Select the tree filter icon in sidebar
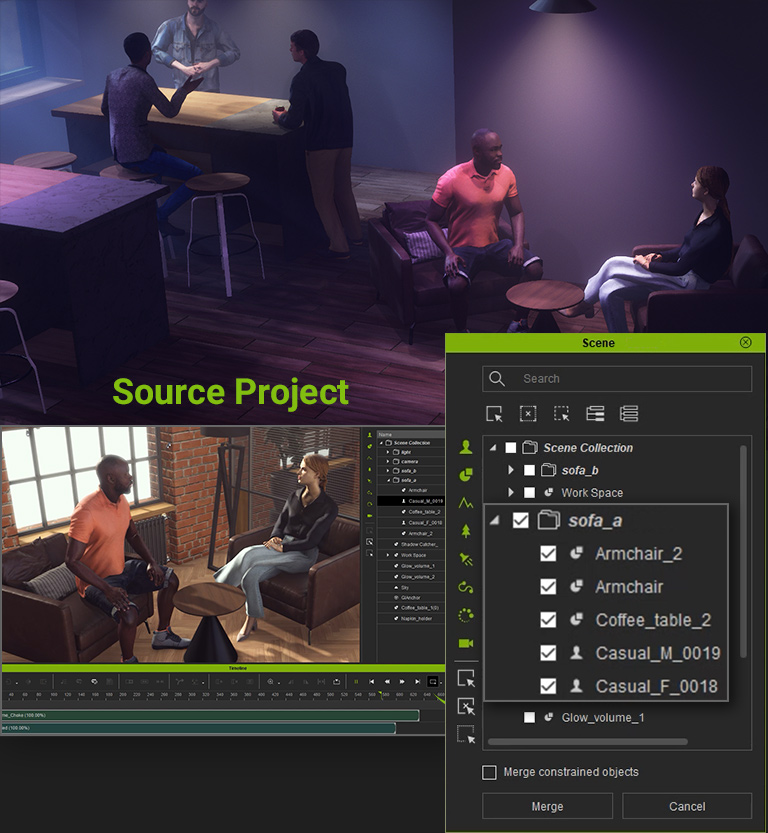The width and height of the screenshot is (768, 833). (x=465, y=531)
